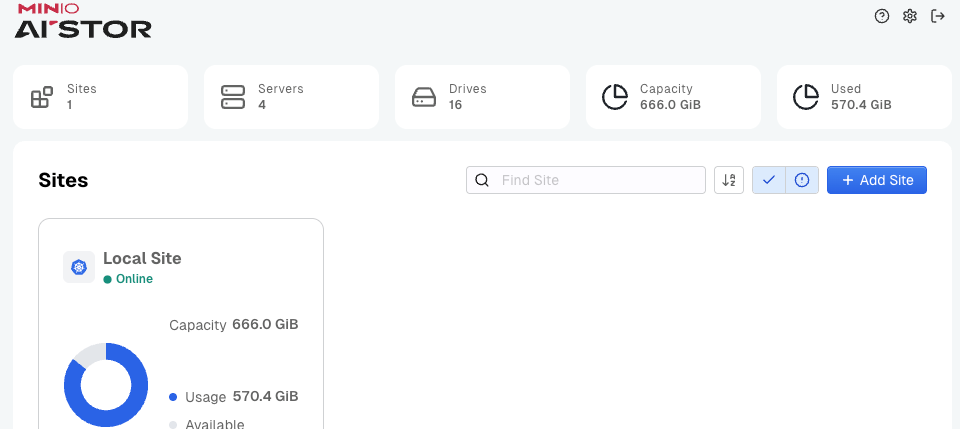
Task: Click the MinIO AIStor logo
Action: point(83,21)
